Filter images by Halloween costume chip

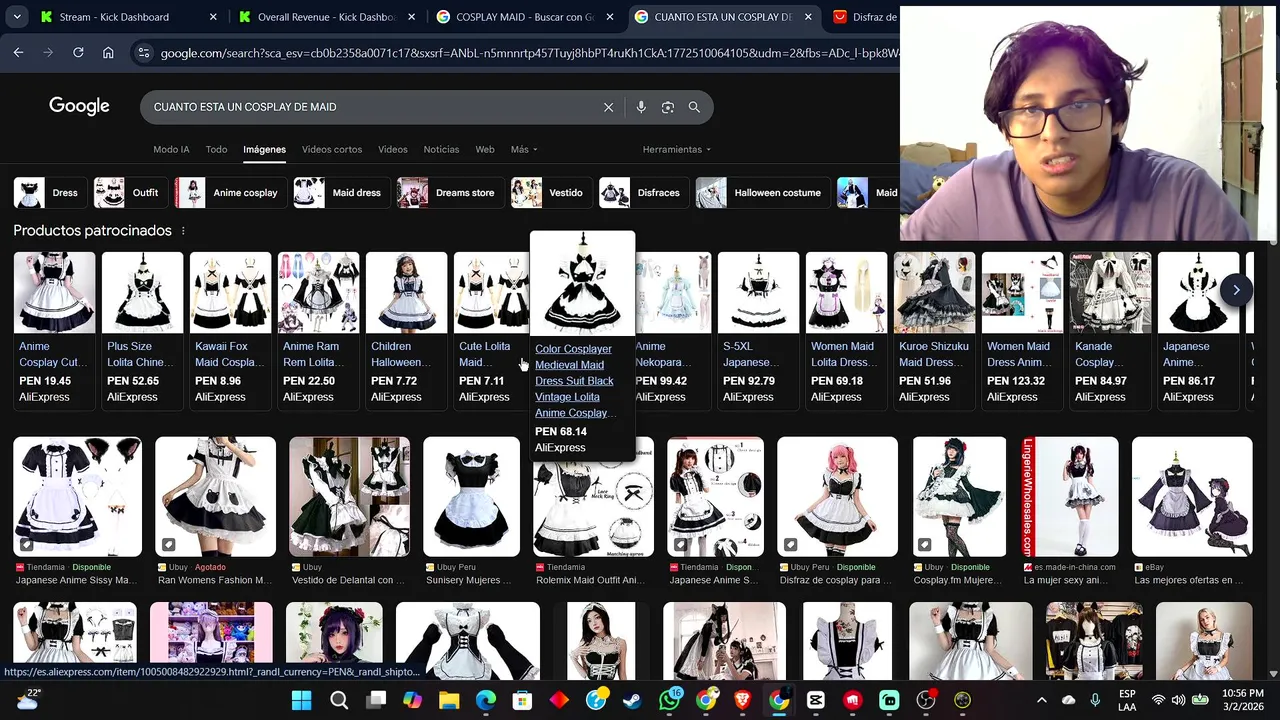tap(762, 193)
